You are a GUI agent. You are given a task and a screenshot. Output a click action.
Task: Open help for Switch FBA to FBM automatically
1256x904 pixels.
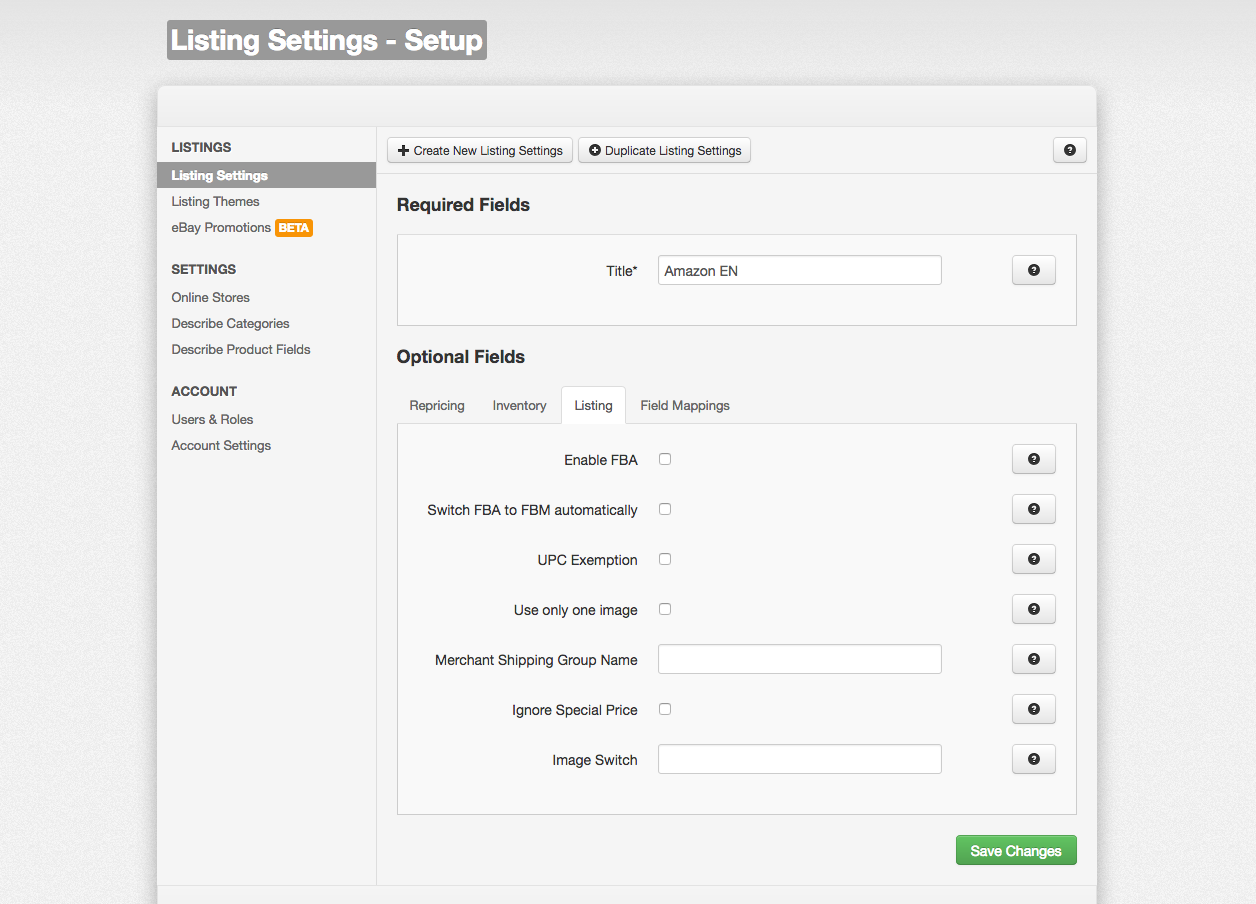pyautogui.click(x=1034, y=509)
